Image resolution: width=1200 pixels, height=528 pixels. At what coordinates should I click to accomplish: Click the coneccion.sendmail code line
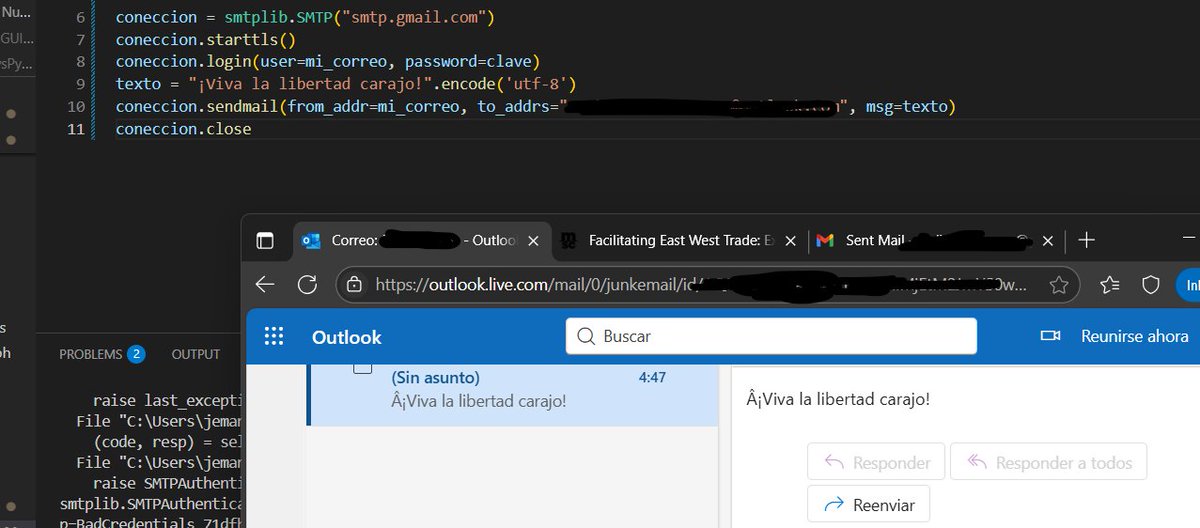pos(535,106)
